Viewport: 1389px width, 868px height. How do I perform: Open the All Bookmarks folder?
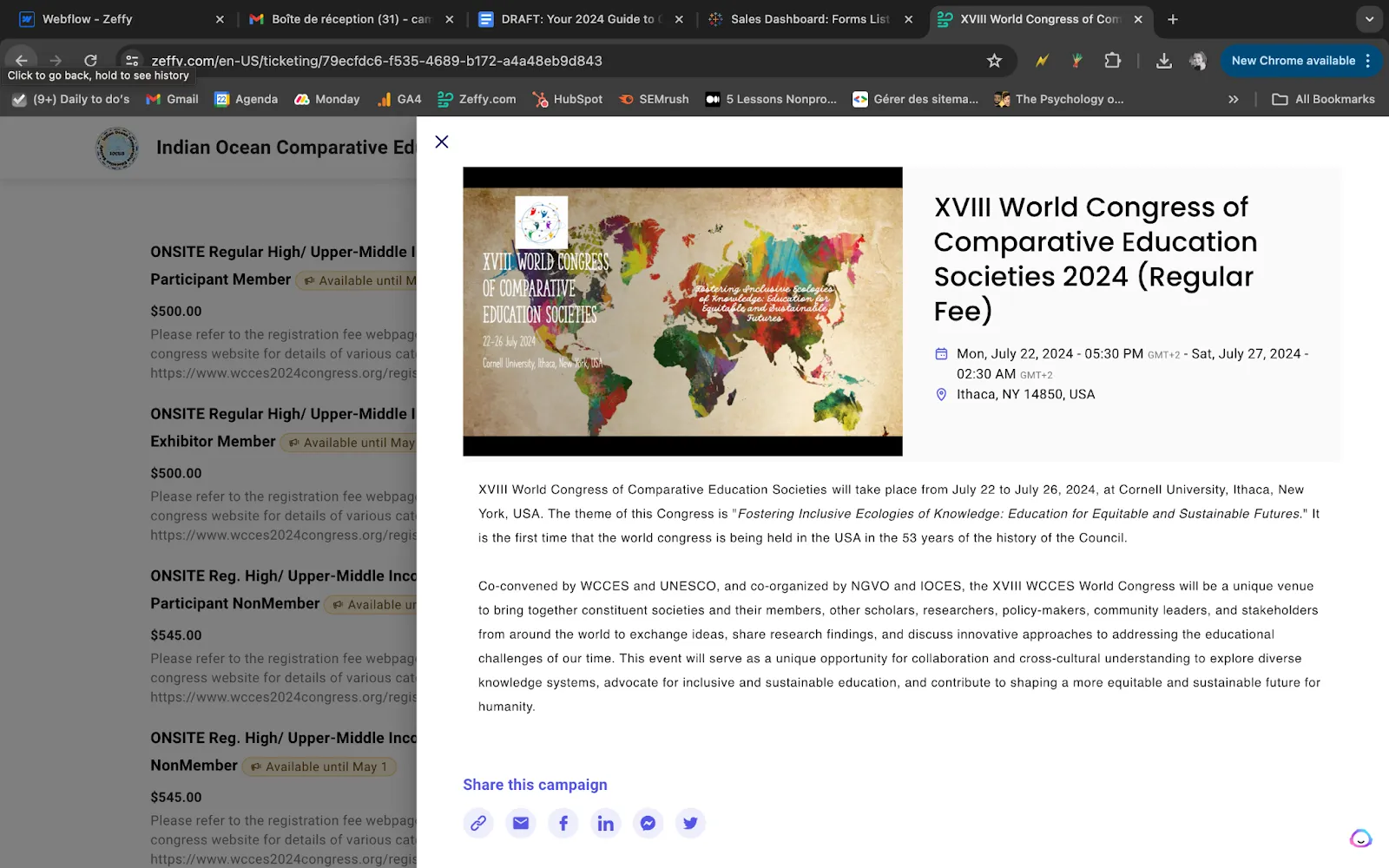pyautogui.click(x=1323, y=99)
